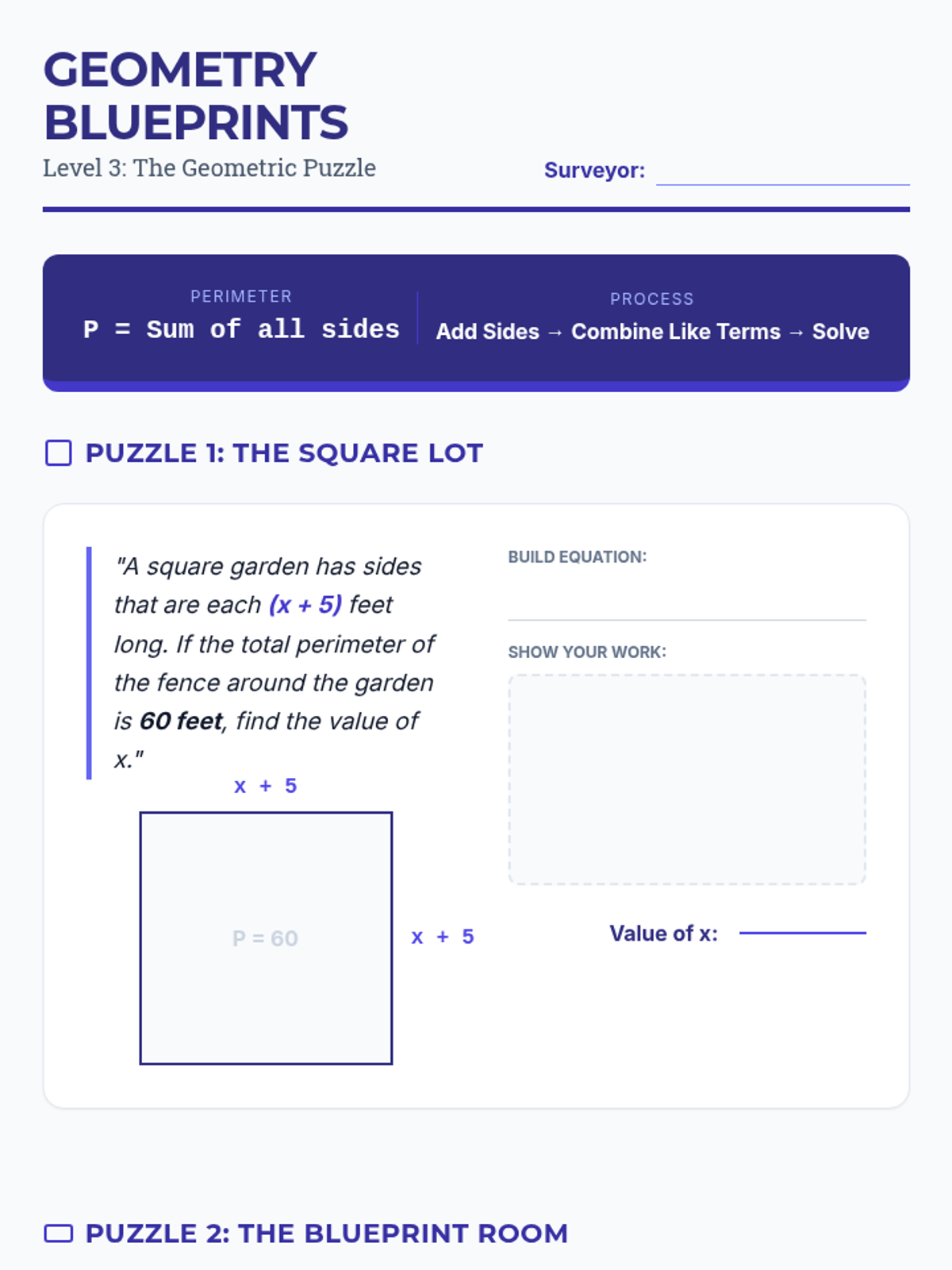Click the Level 3 subtitle text
The width and height of the screenshot is (952, 1270).
(209, 168)
